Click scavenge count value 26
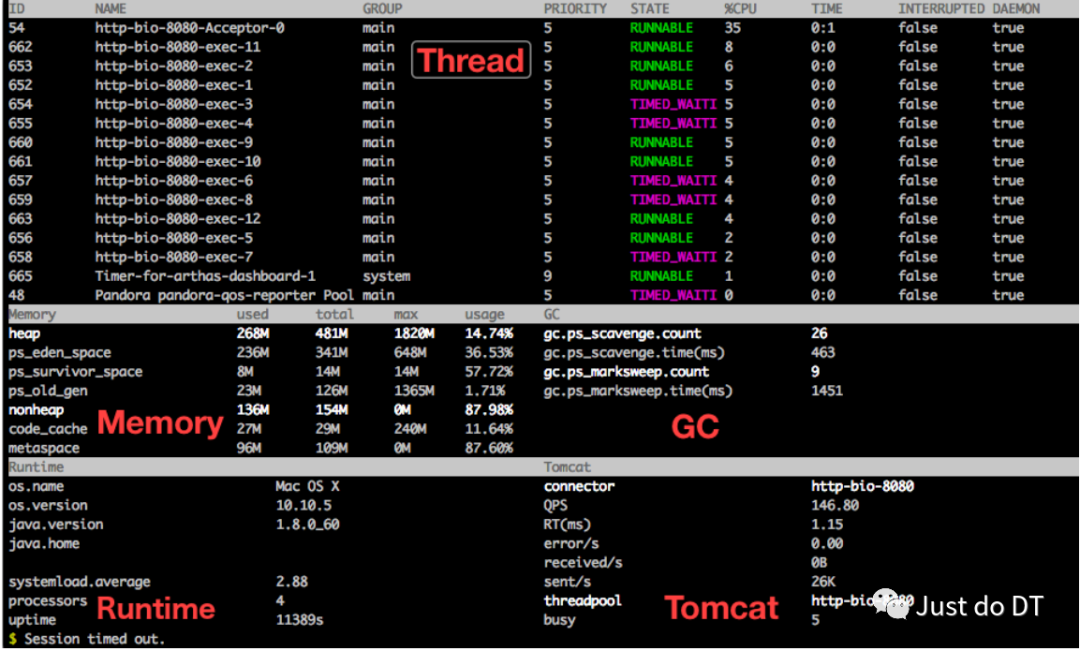This screenshot has height=651, width=1080. (x=819, y=333)
